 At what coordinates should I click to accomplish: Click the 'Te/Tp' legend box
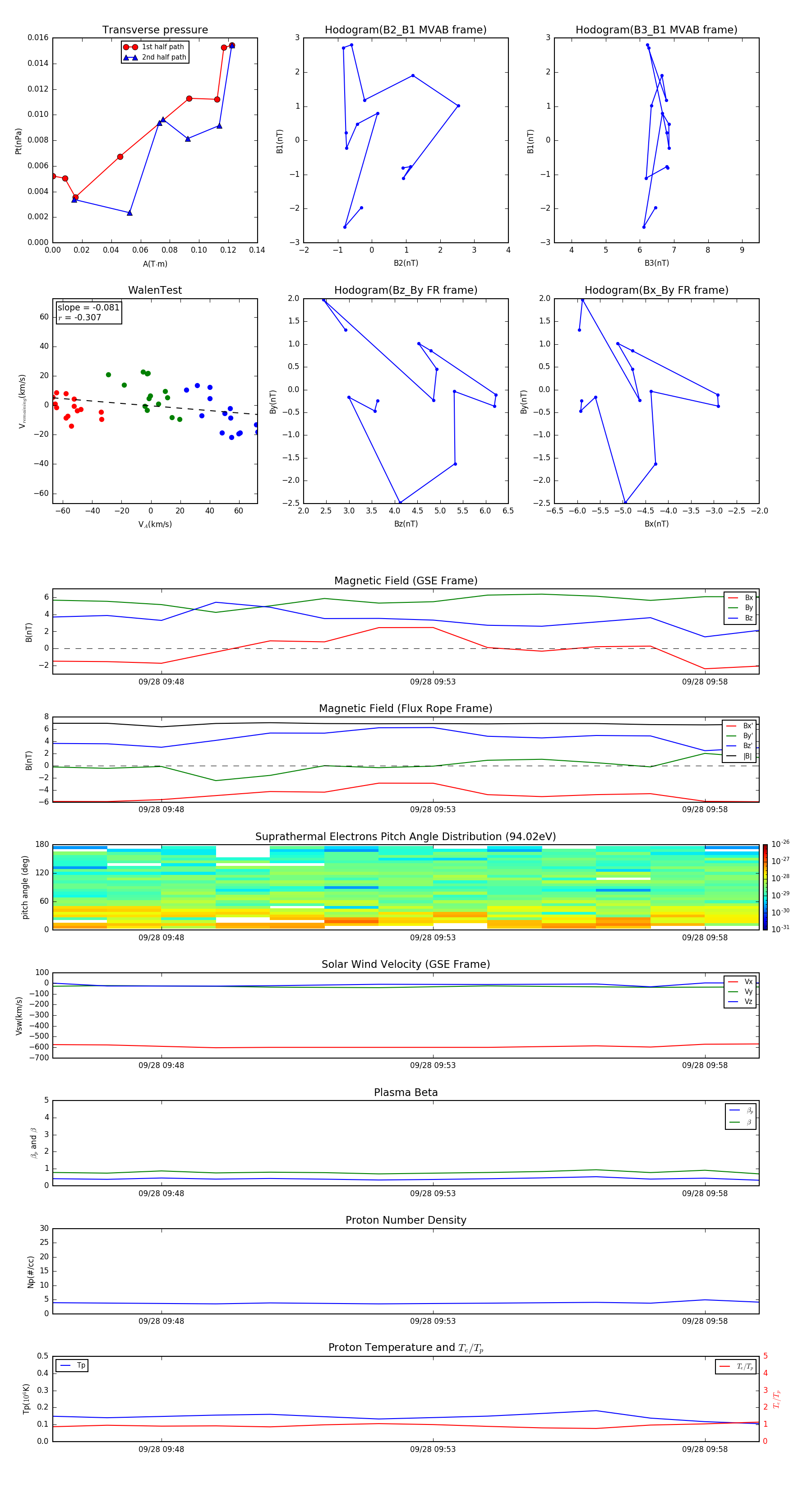pyautogui.click(x=736, y=1366)
